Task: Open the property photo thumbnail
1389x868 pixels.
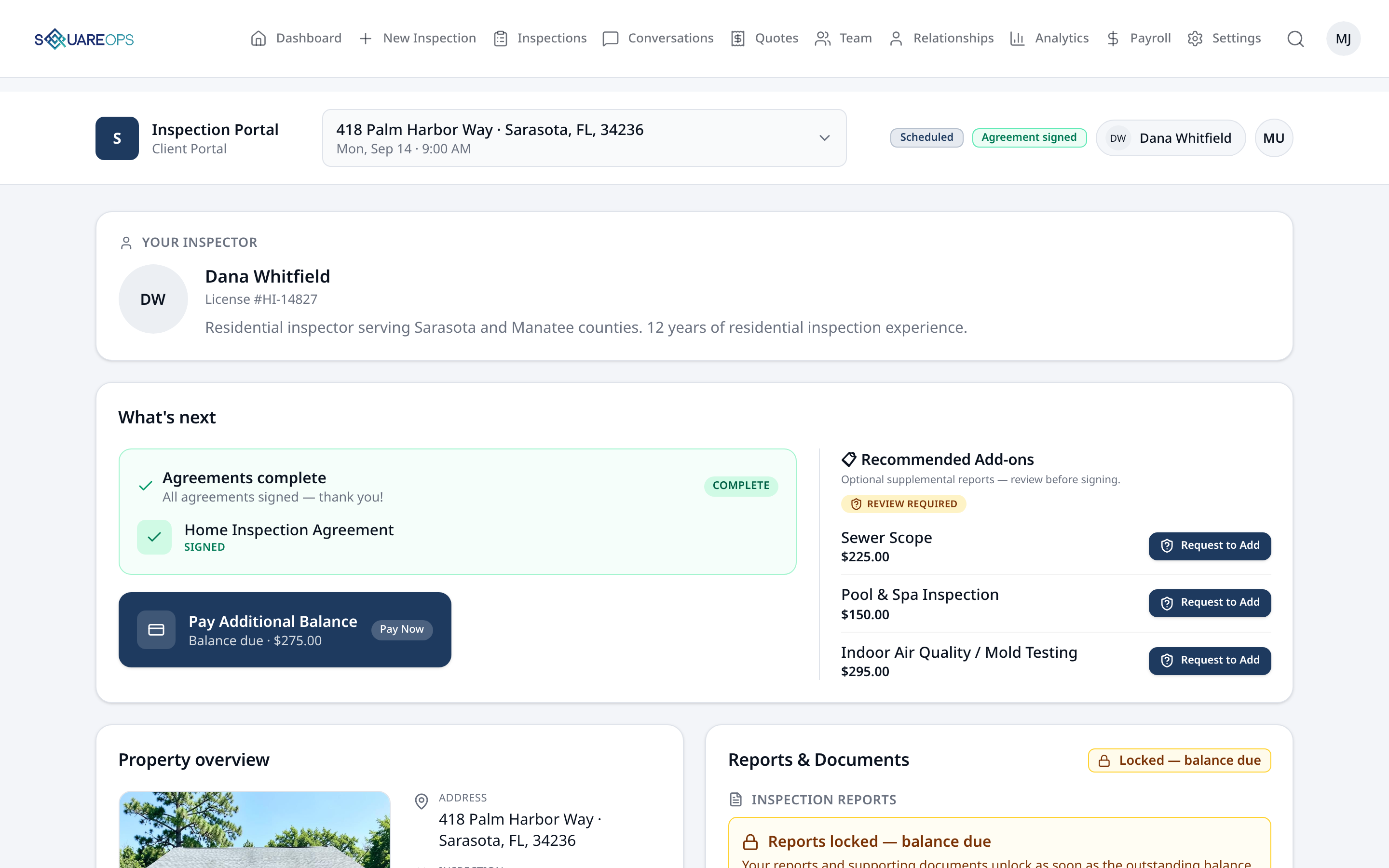Action: click(x=254, y=829)
